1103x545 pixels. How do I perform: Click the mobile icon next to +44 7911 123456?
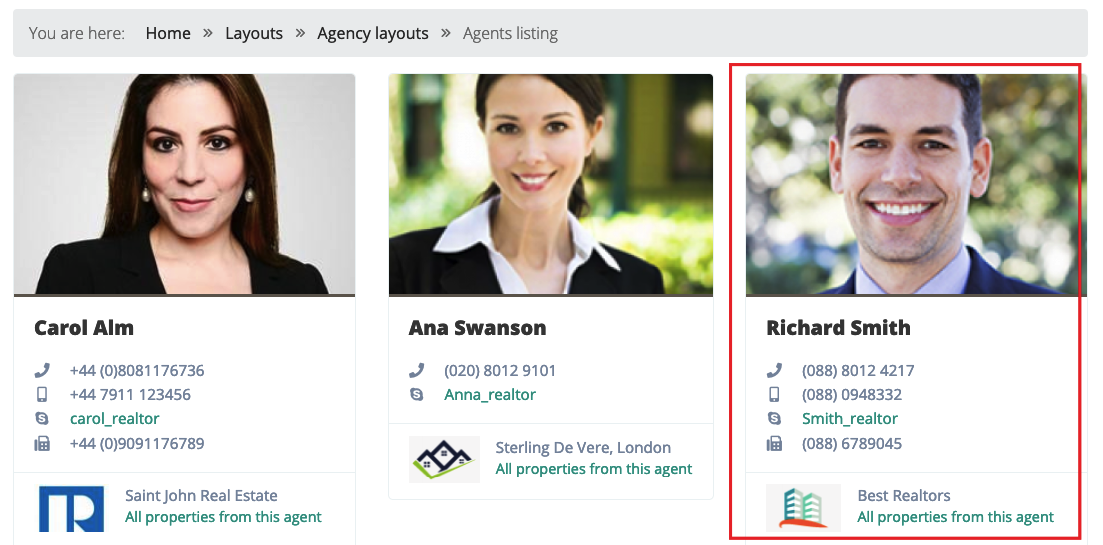coord(42,395)
